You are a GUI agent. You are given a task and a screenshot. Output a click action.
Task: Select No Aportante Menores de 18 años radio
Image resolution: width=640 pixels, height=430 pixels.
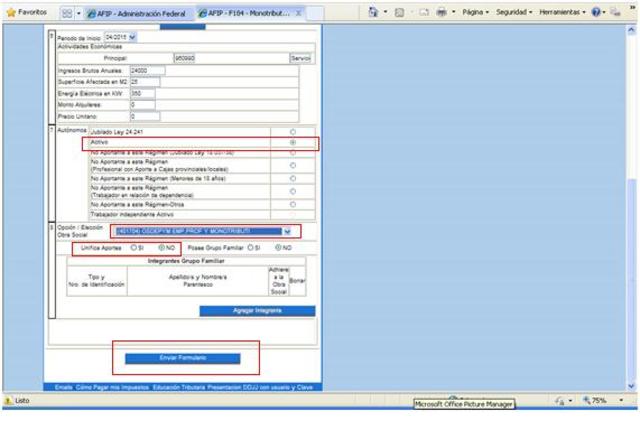tap(293, 178)
